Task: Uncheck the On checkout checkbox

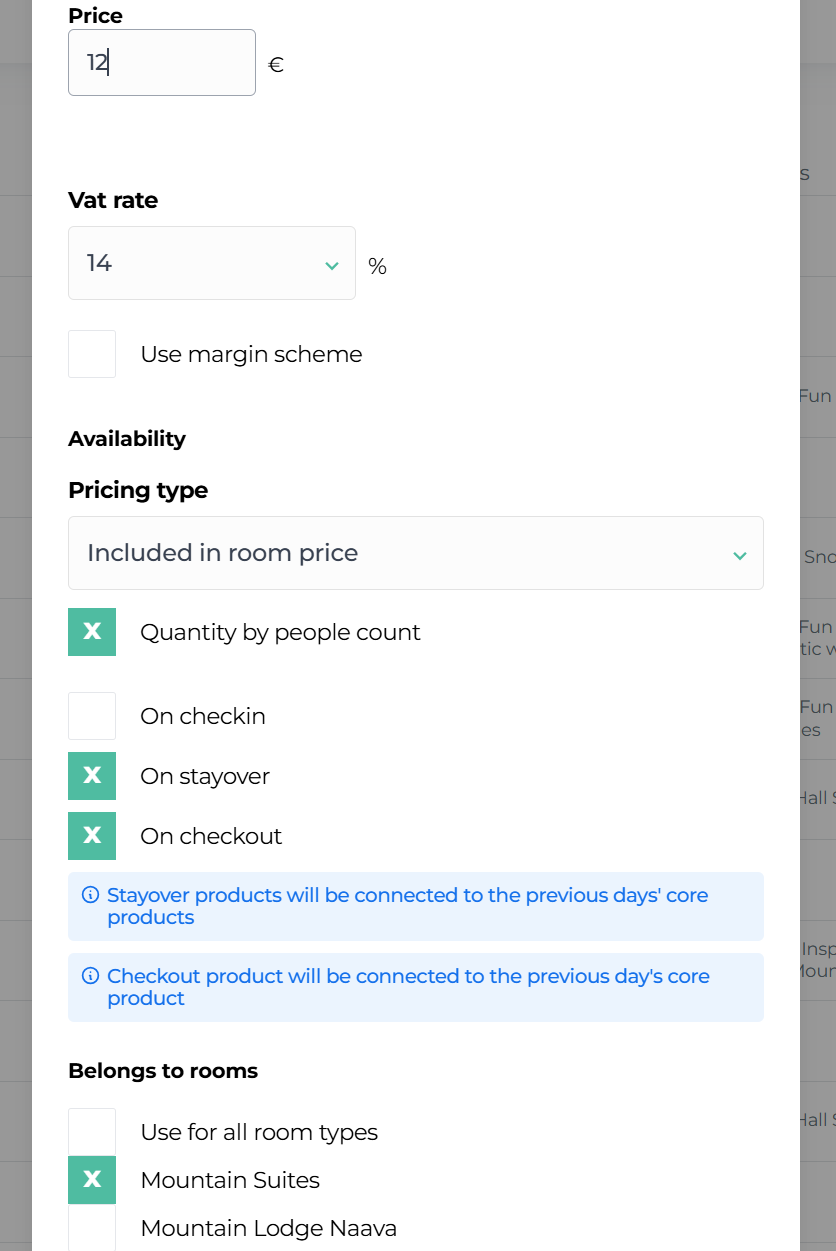Action: [x=92, y=836]
